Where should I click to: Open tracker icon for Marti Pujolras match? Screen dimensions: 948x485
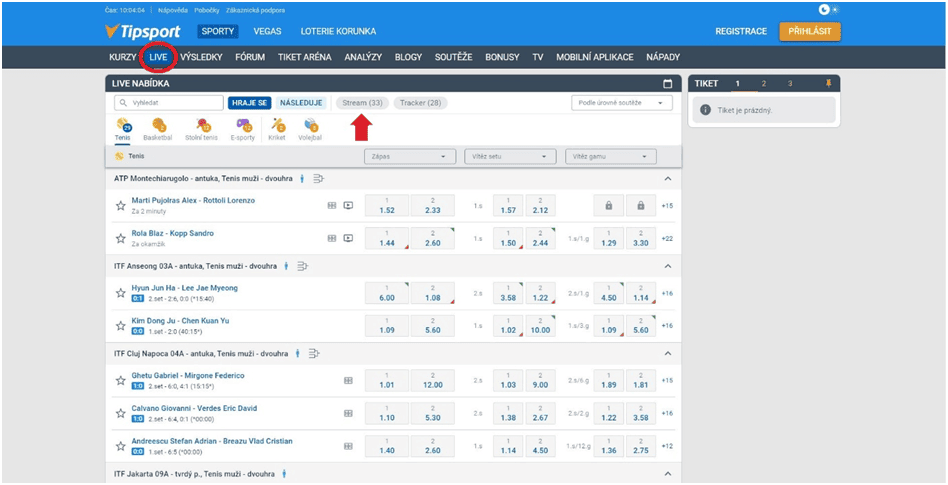[x=331, y=206]
